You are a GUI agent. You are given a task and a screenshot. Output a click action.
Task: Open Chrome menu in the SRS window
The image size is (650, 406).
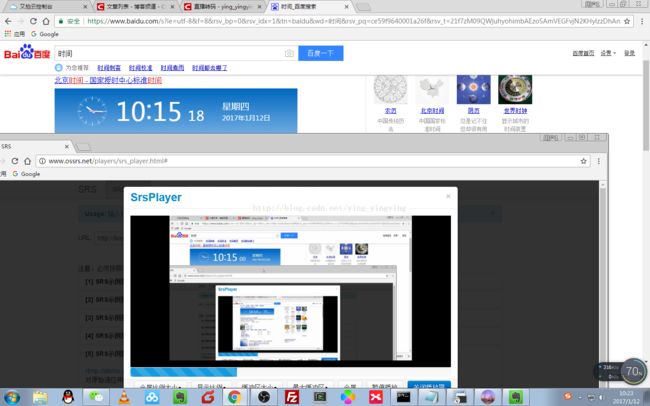599,161
